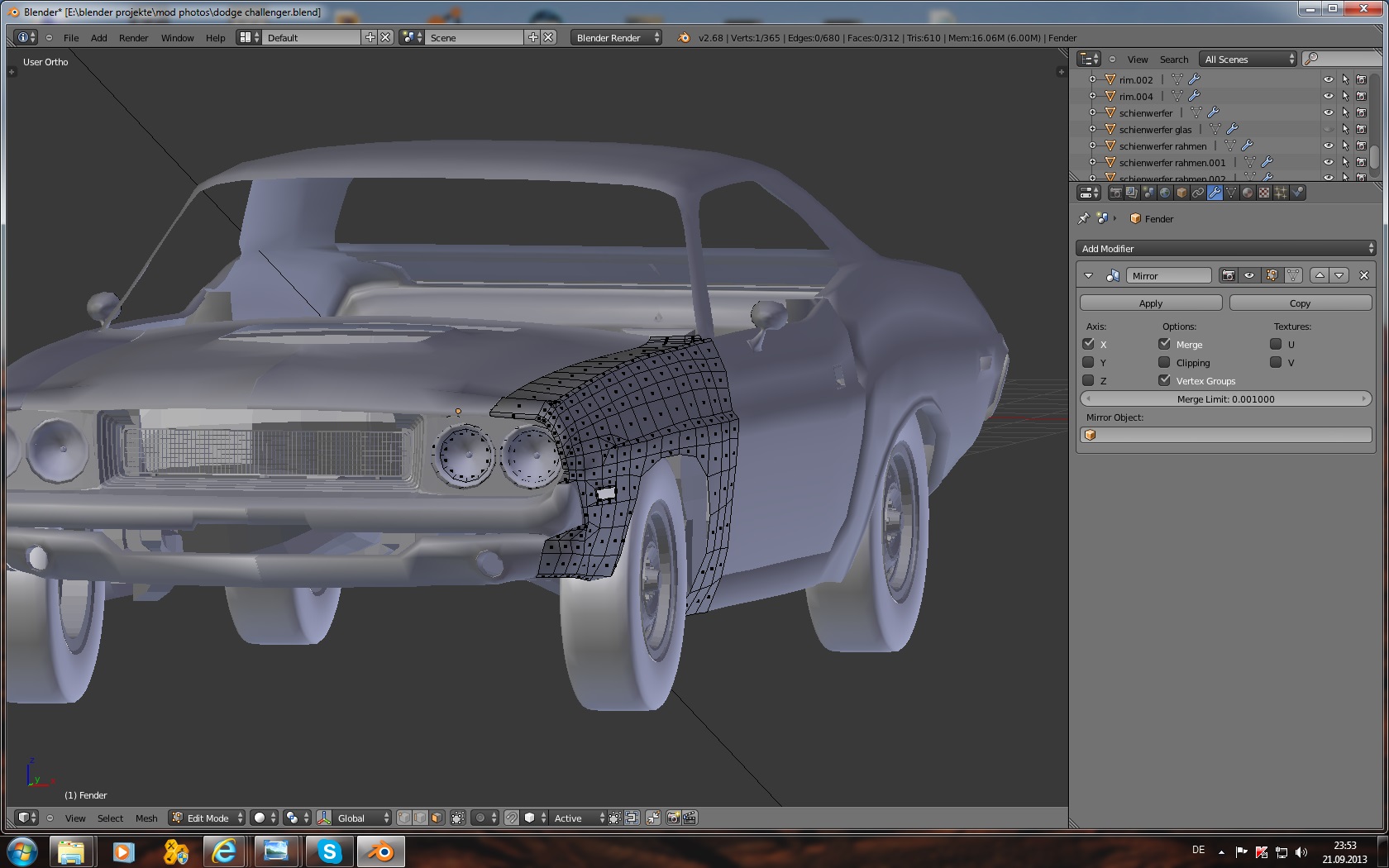
Task: Open the Scene properties tab
Action: click(x=1148, y=193)
